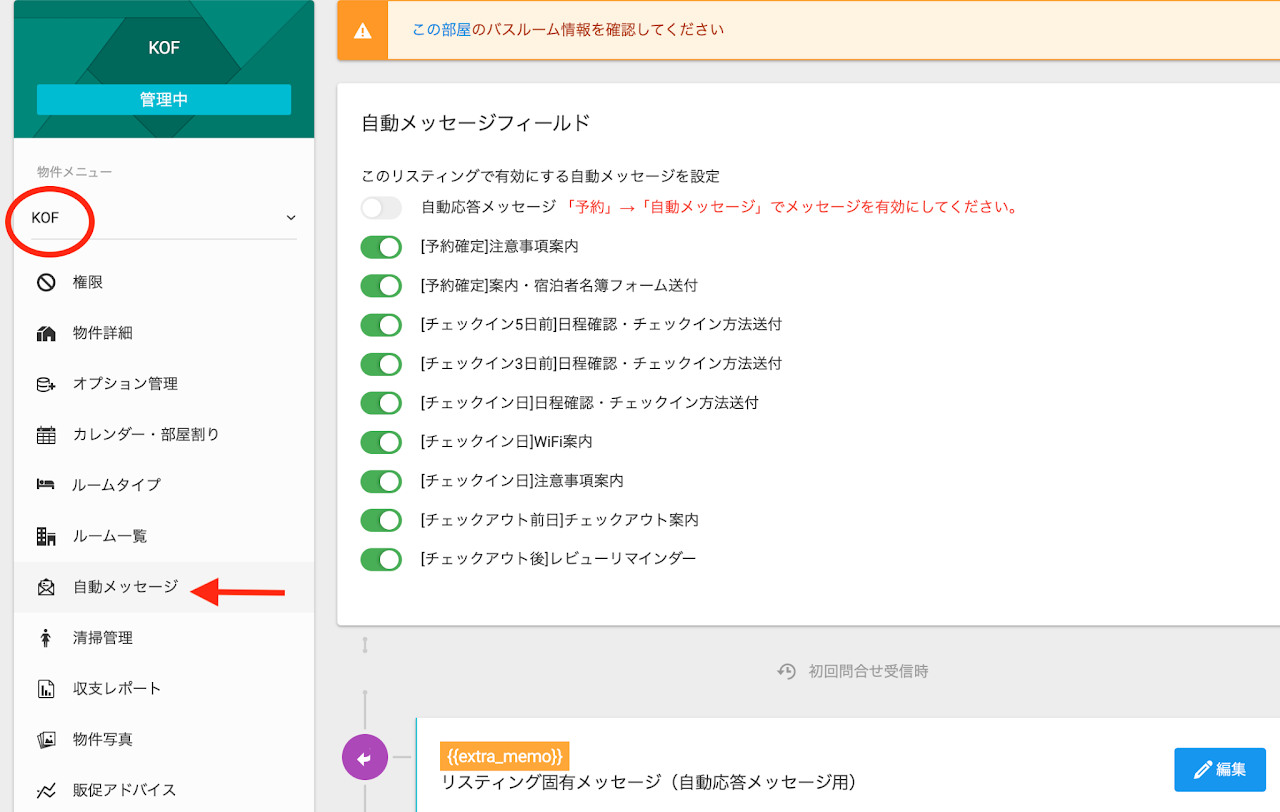Go to 物件写真 in sidebar
The image size is (1280, 812).
(x=103, y=740)
